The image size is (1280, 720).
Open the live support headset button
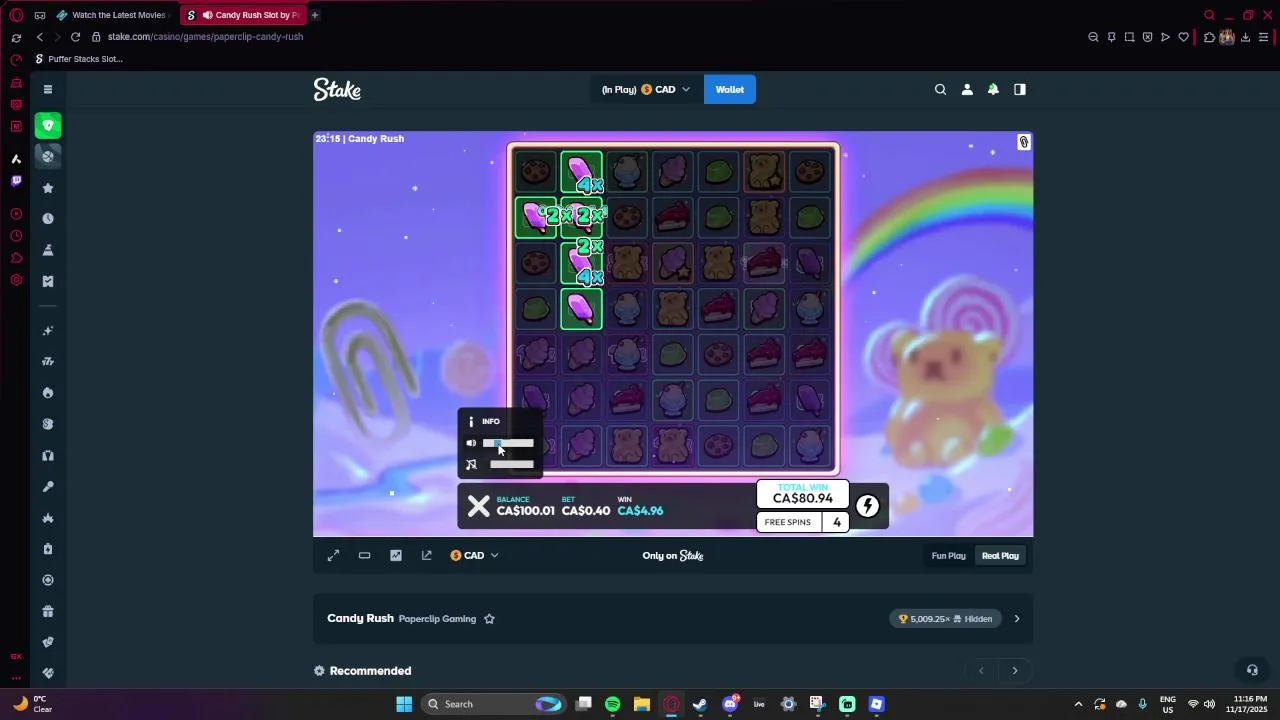(1252, 670)
